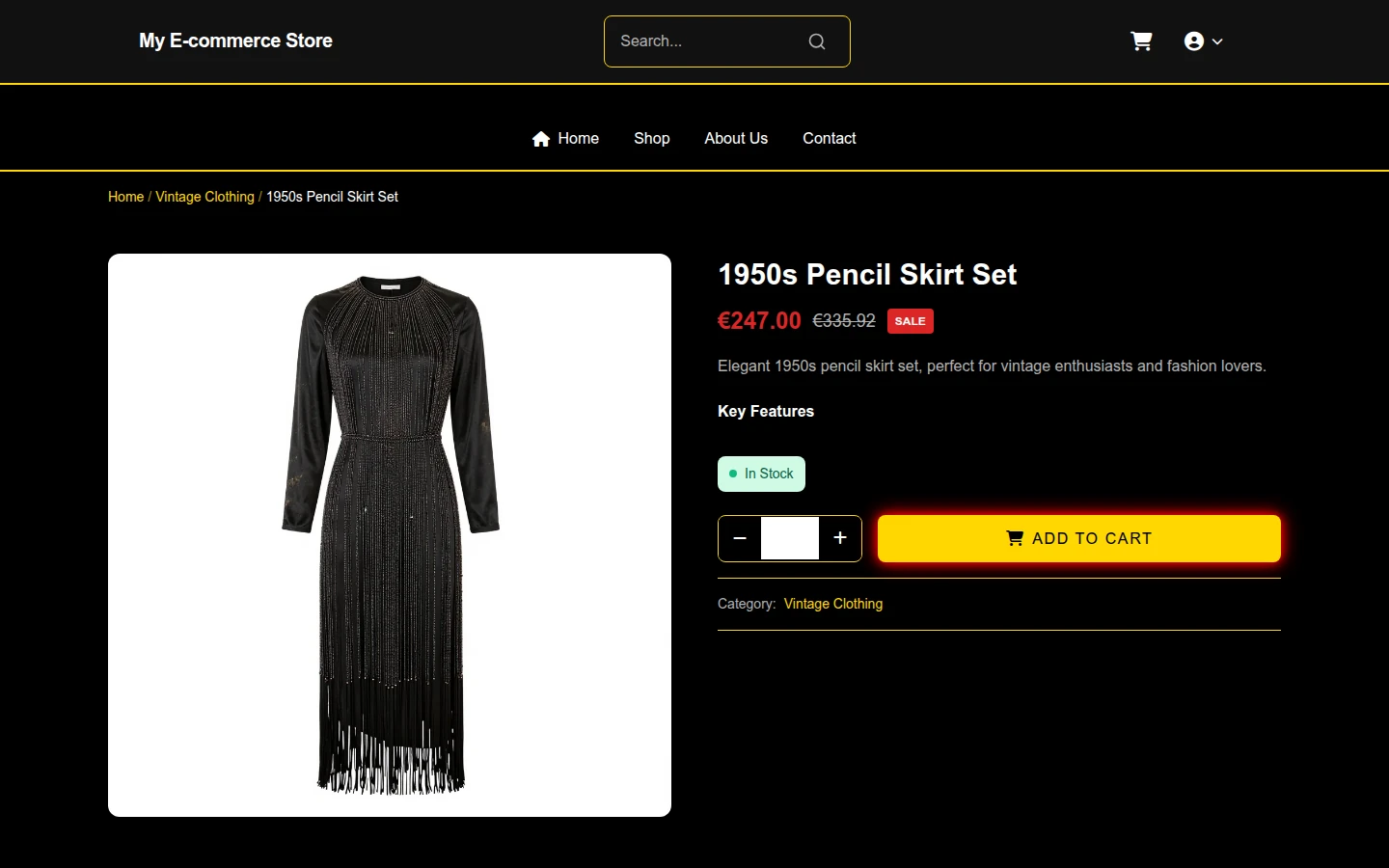Open the Shop menu item

652,139
